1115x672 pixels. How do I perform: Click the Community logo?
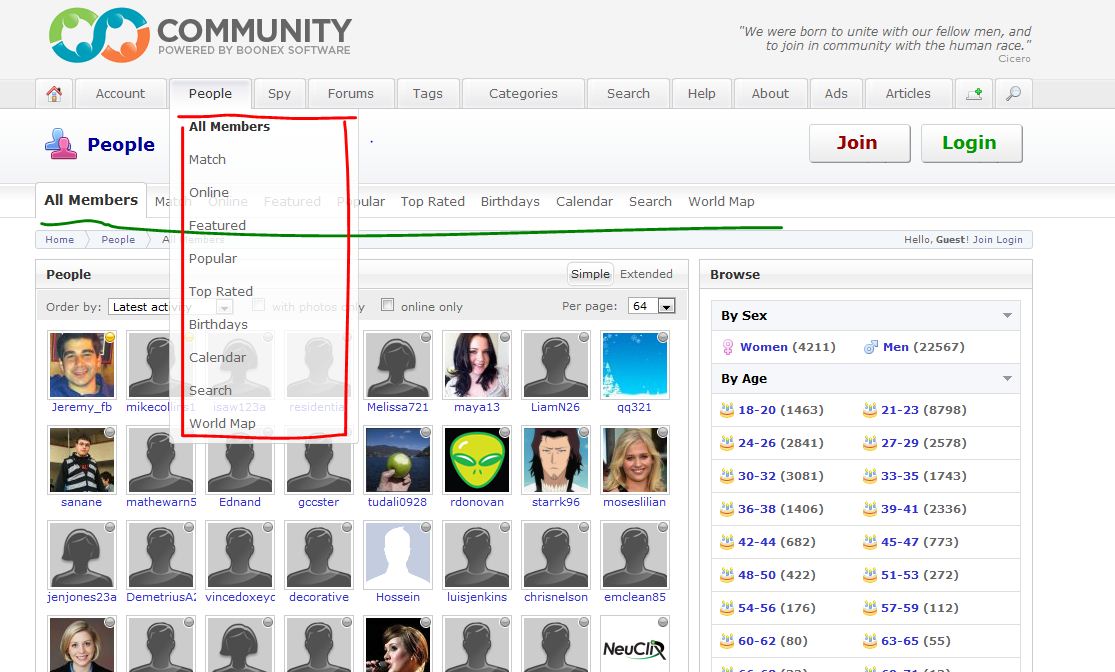(200, 36)
